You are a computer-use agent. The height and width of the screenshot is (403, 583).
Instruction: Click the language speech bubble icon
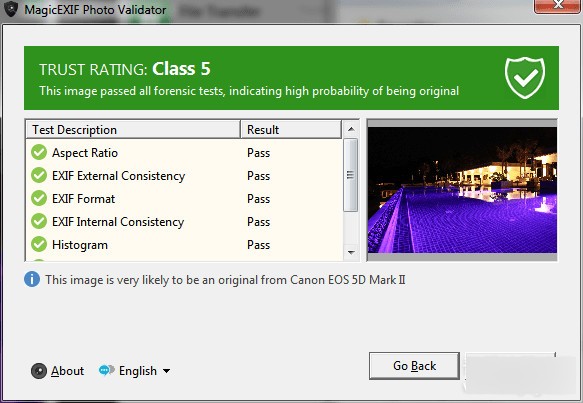106,370
